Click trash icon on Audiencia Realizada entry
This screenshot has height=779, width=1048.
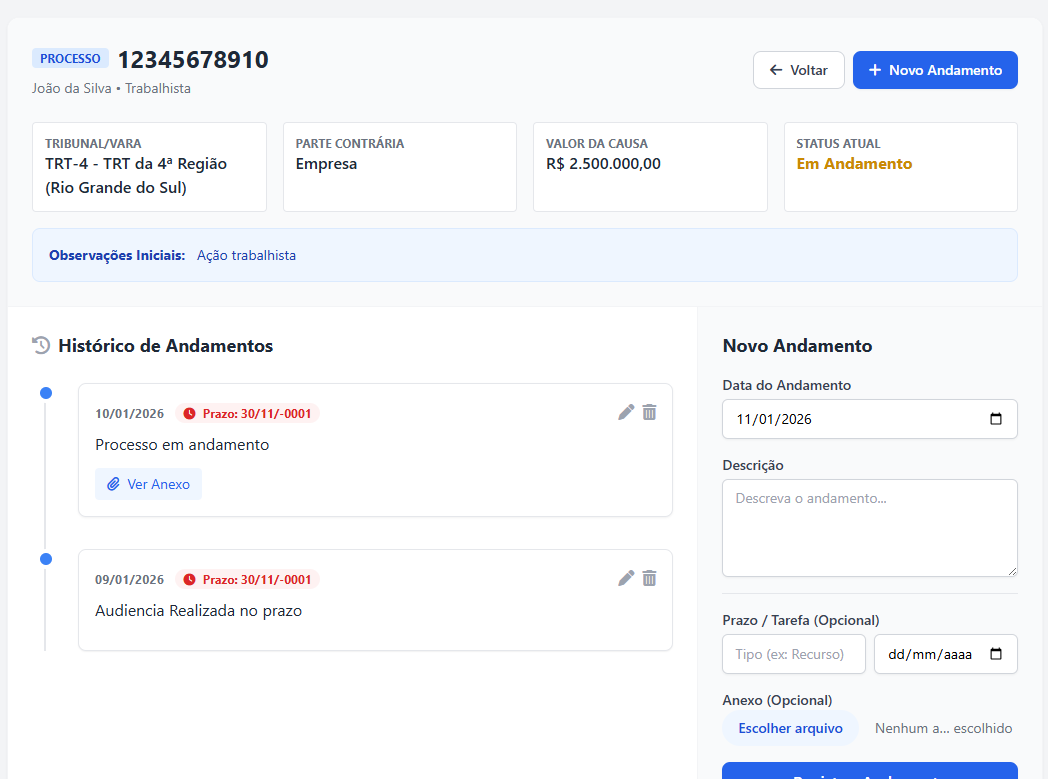point(649,578)
